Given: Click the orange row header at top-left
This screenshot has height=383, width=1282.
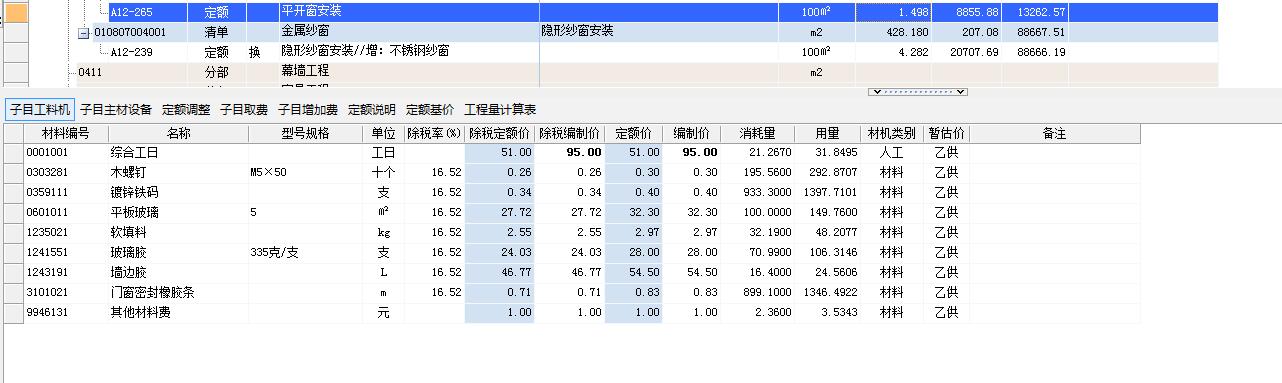Looking at the screenshot, I should [17, 12].
